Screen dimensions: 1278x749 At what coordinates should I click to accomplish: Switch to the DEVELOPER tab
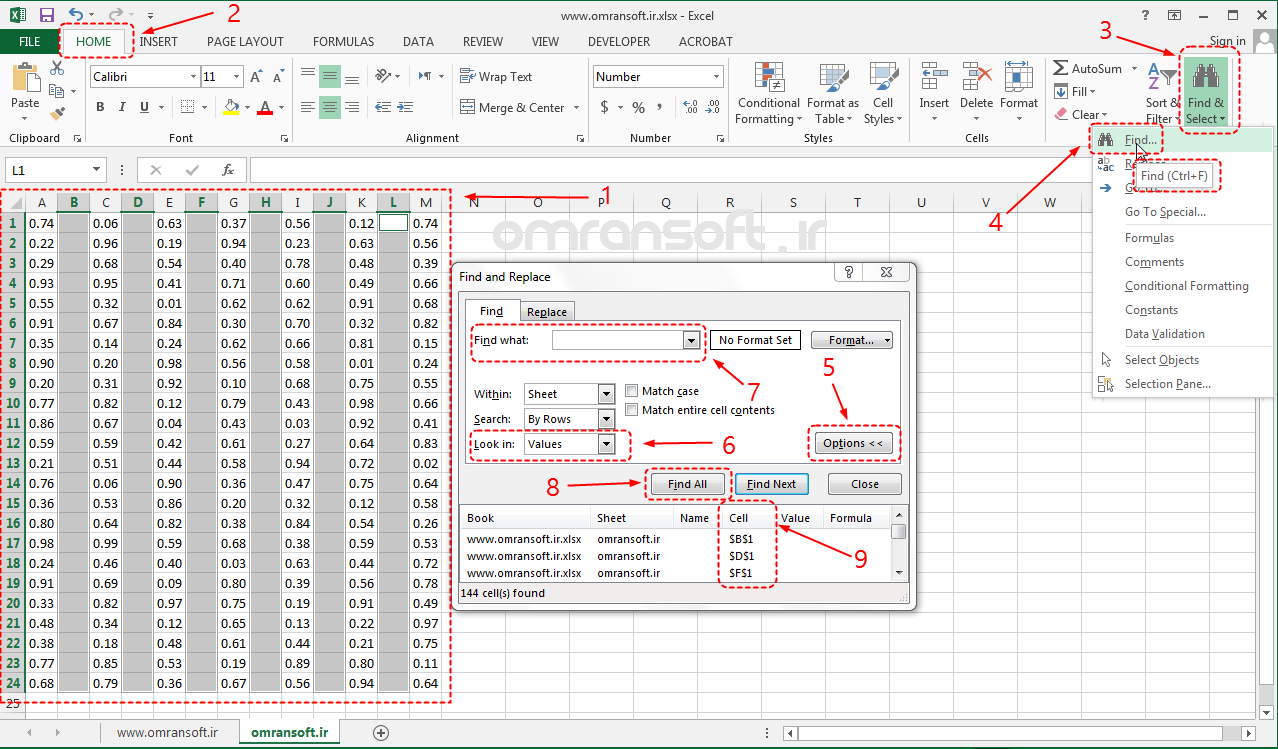point(619,42)
